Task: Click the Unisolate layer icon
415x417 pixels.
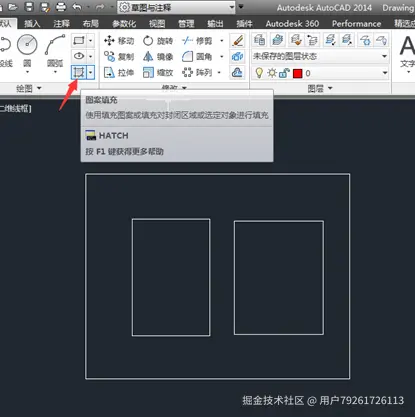Action: click(x=347, y=40)
